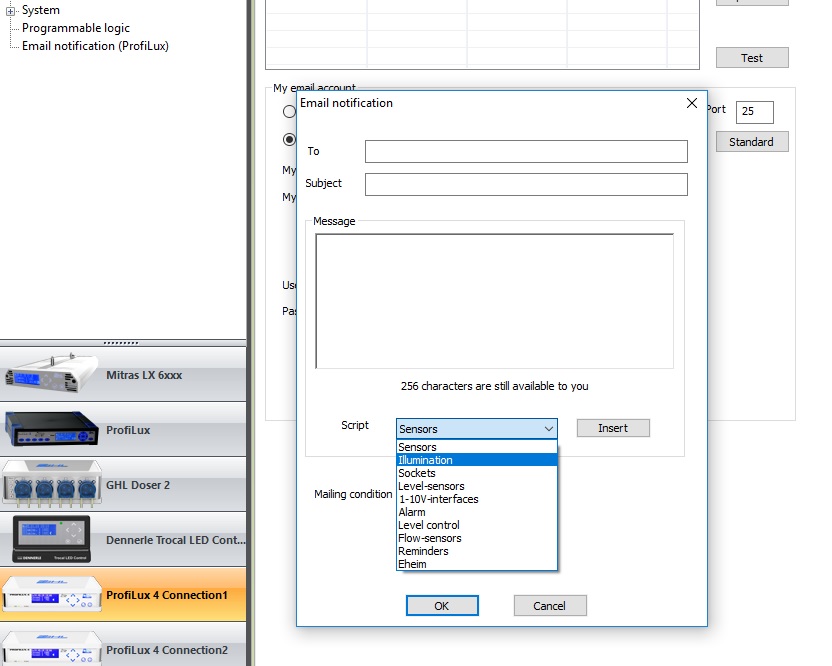832x666 pixels.
Task: Choose Eheim in Script dropdown list
Action: coord(477,564)
